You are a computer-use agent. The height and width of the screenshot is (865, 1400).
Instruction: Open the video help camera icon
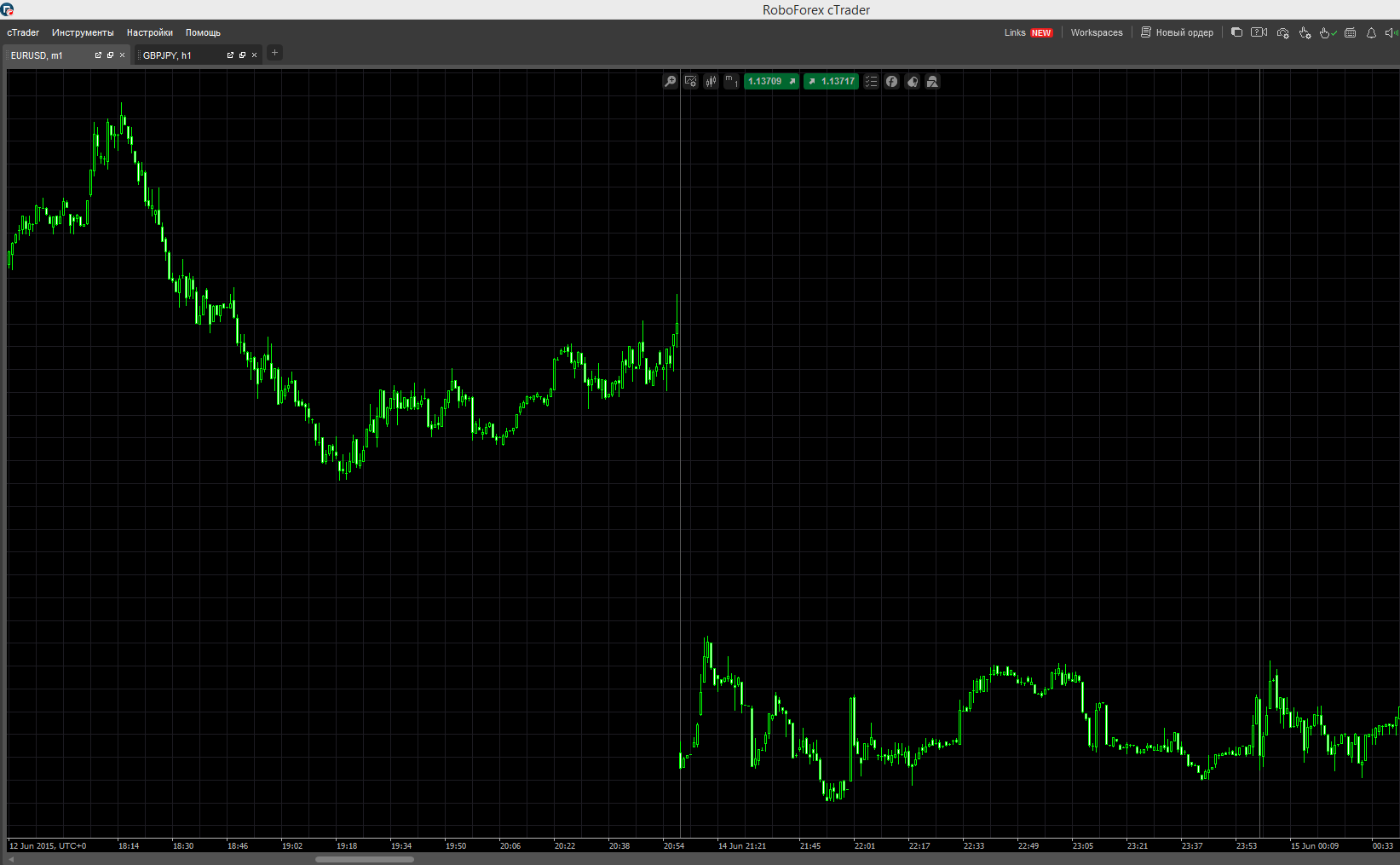1259,32
